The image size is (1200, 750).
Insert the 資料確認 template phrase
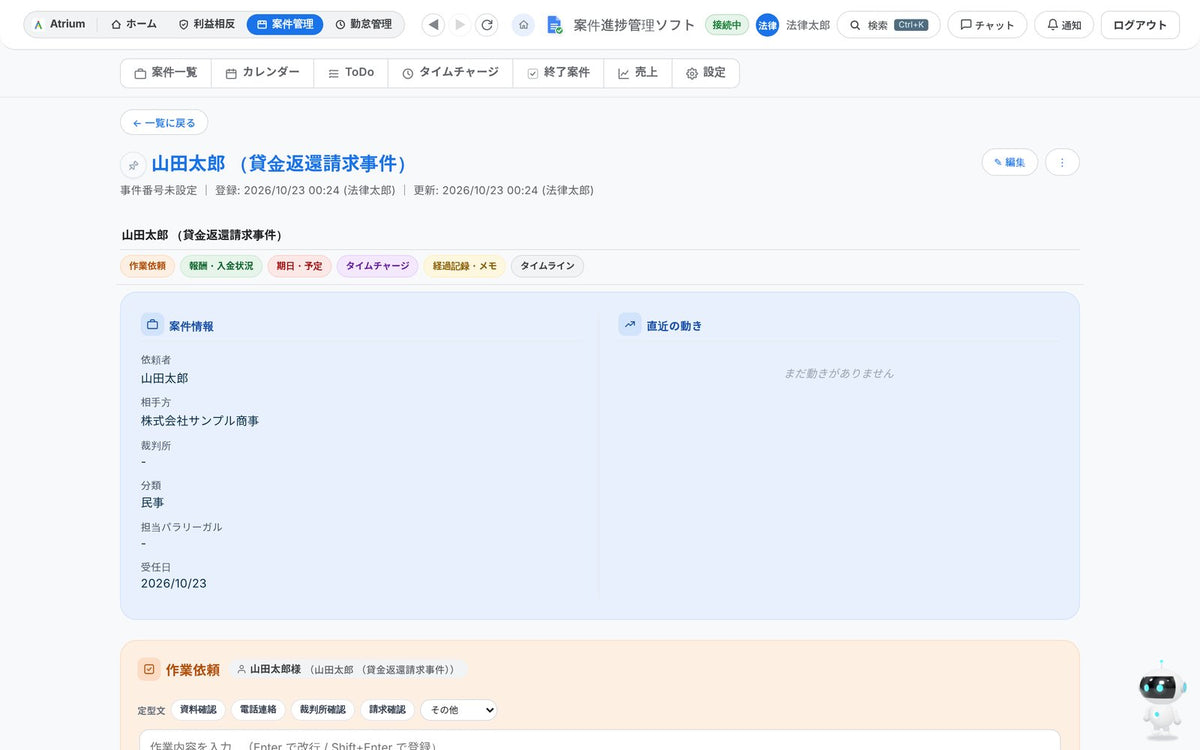pos(198,709)
